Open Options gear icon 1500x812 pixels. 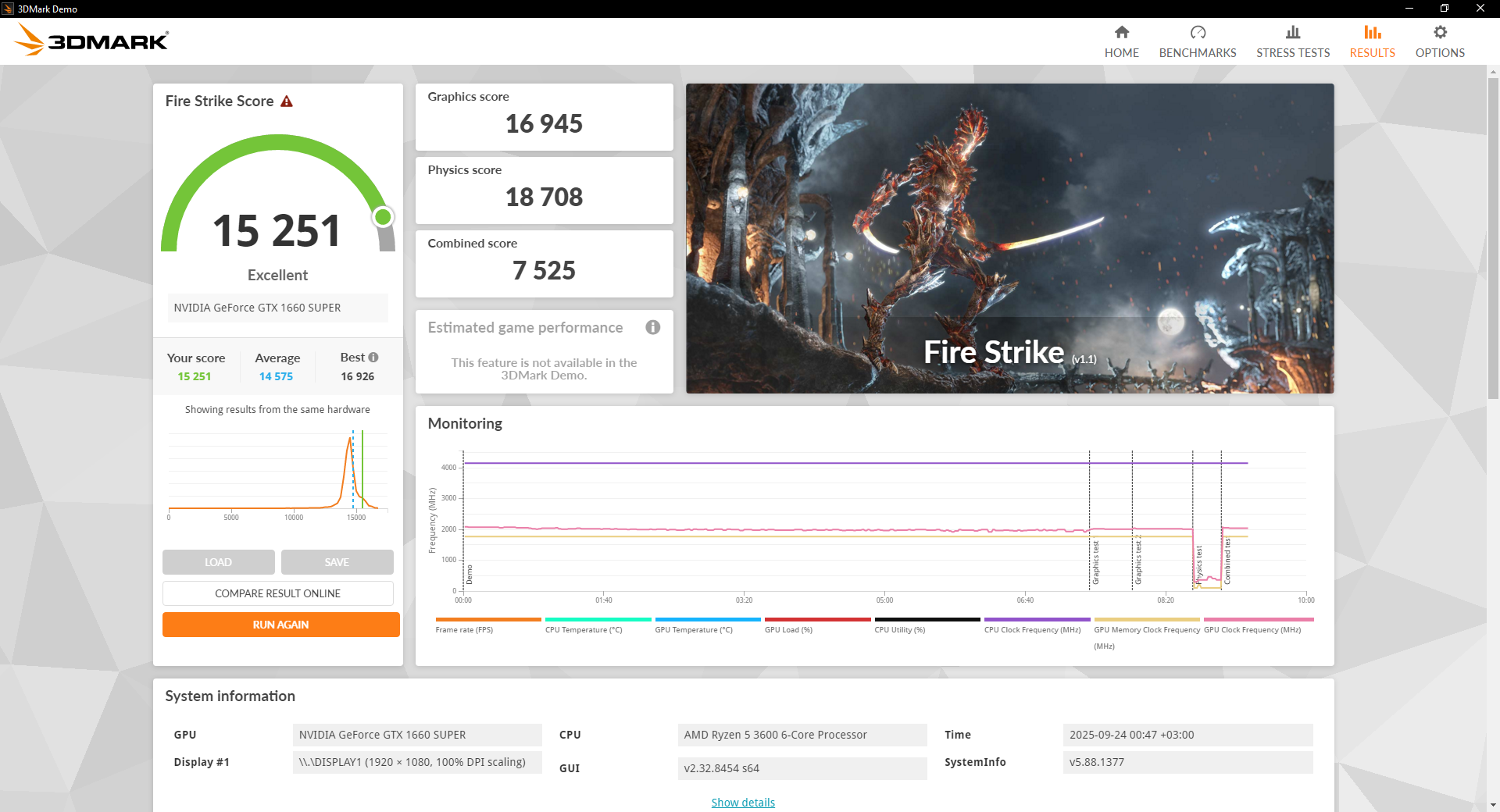click(x=1439, y=33)
